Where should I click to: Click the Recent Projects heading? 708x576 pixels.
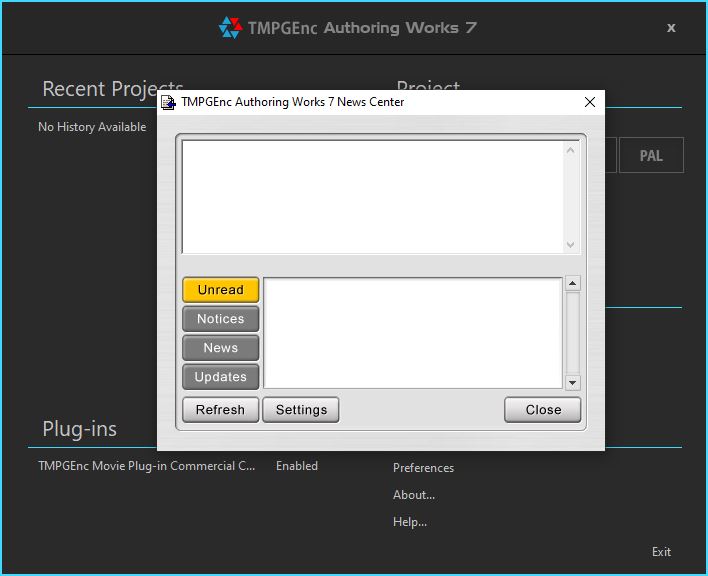pos(113,88)
